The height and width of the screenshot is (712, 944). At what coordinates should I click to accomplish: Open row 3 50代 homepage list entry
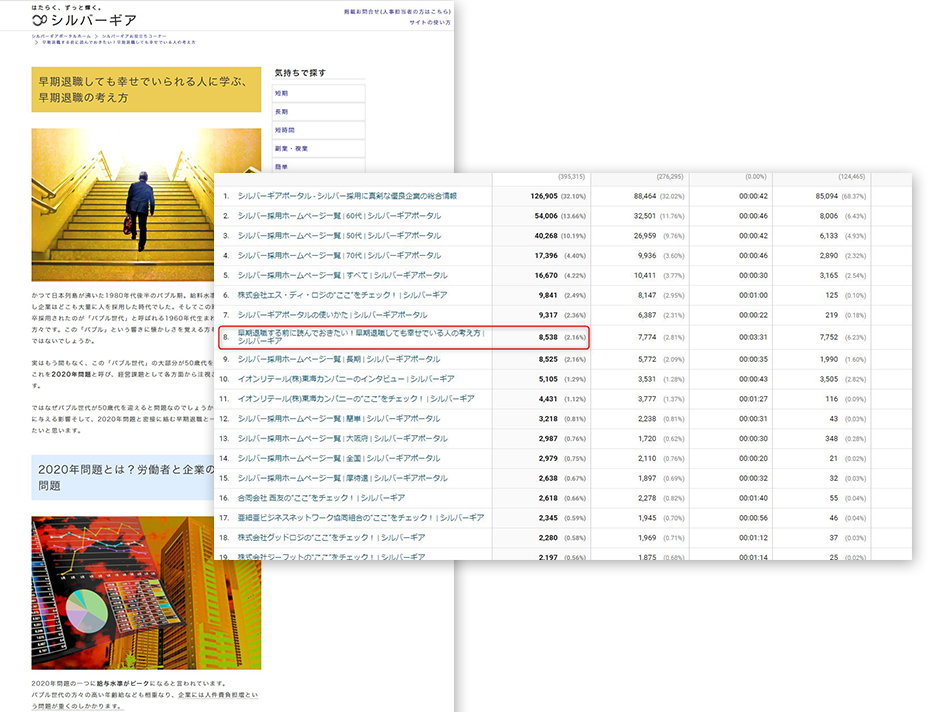339,236
